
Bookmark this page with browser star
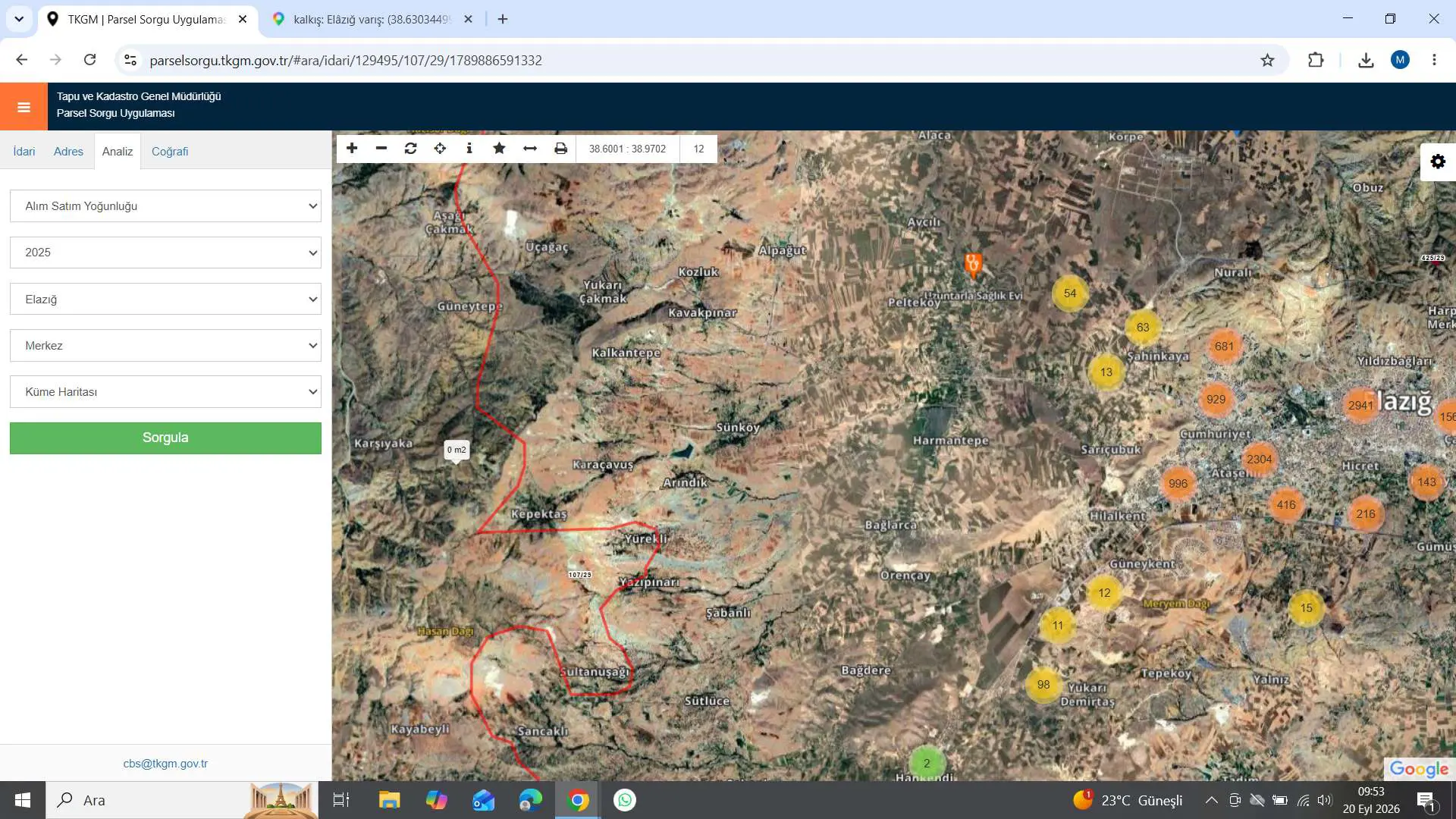pos(1267,60)
